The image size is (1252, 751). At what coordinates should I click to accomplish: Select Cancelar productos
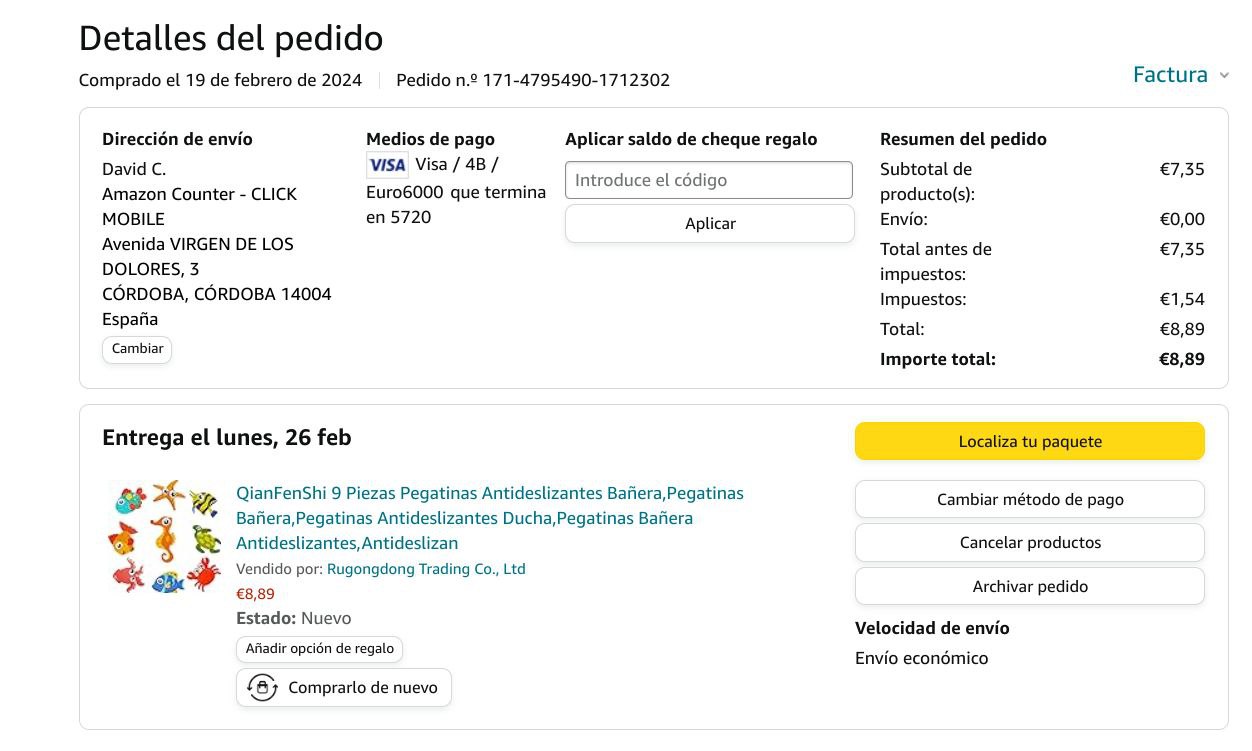(1029, 543)
